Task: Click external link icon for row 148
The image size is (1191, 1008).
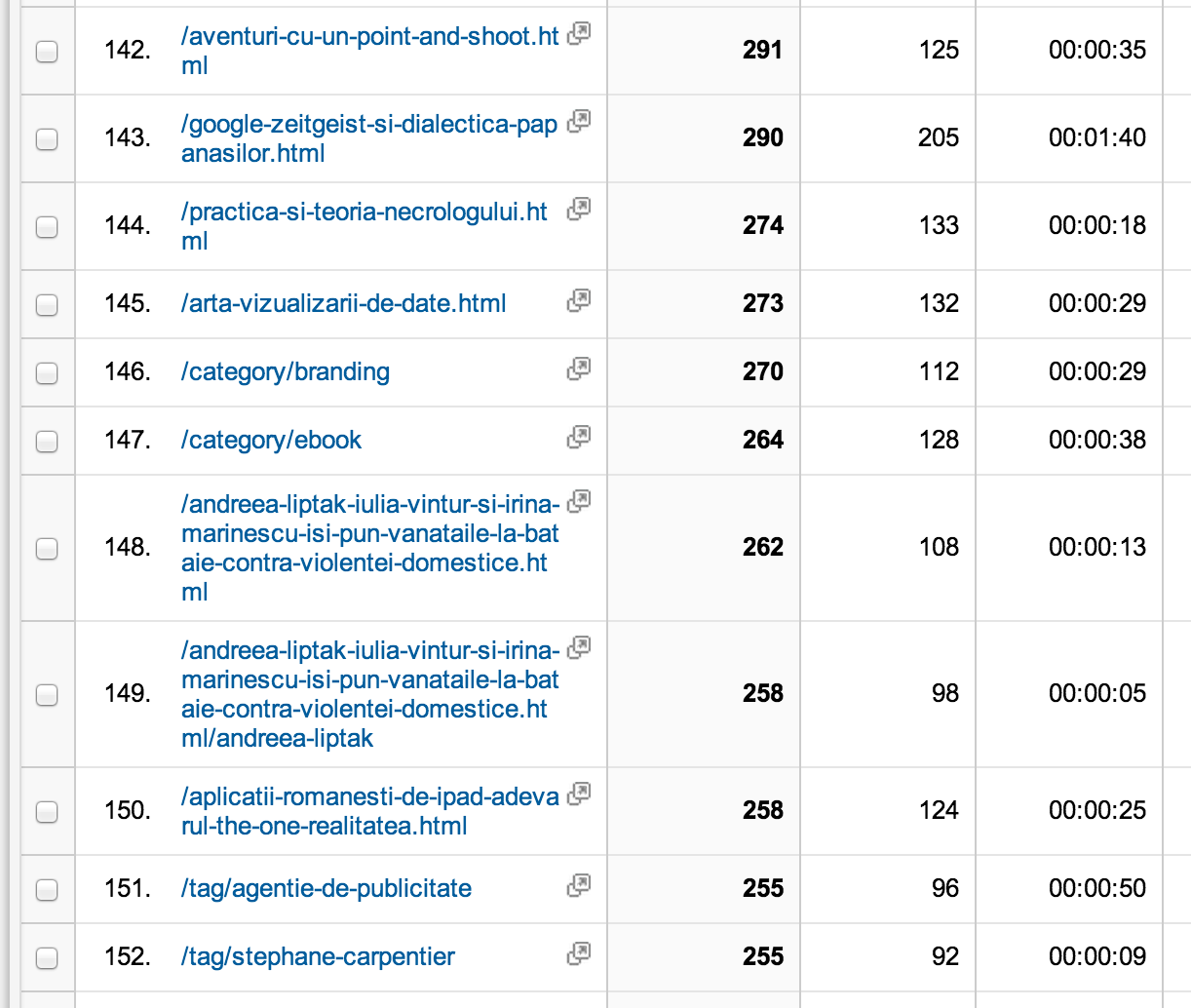Action: tap(579, 502)
